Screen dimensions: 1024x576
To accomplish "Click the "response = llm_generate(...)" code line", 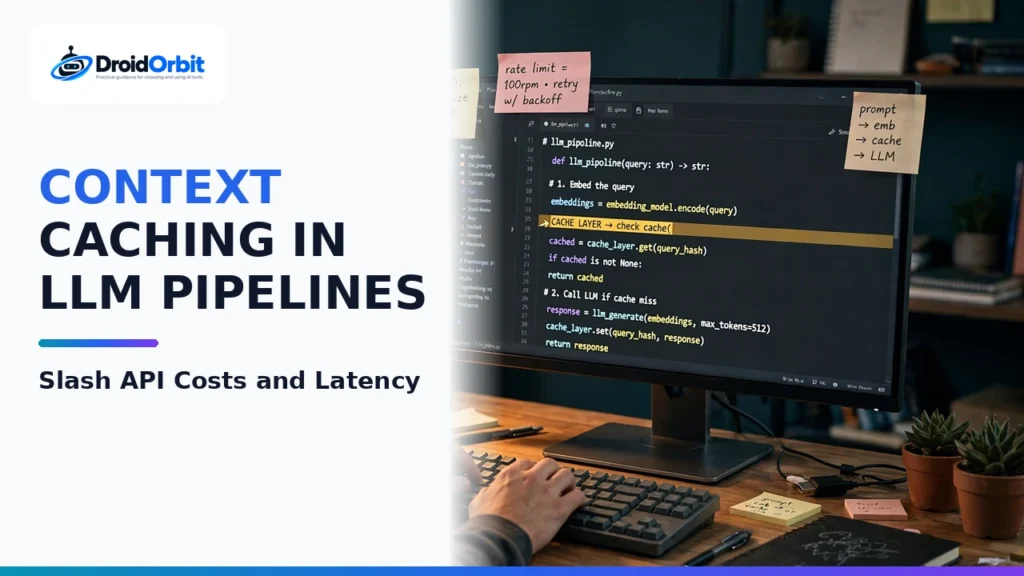I will coord(658,319).
